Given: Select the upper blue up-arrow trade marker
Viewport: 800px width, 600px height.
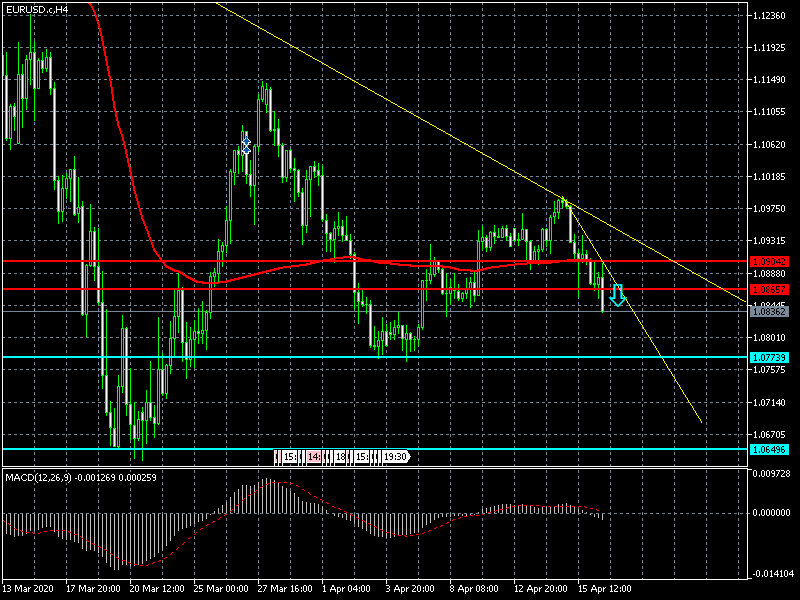Looking at the screenshot, I should tap(246, 139).
